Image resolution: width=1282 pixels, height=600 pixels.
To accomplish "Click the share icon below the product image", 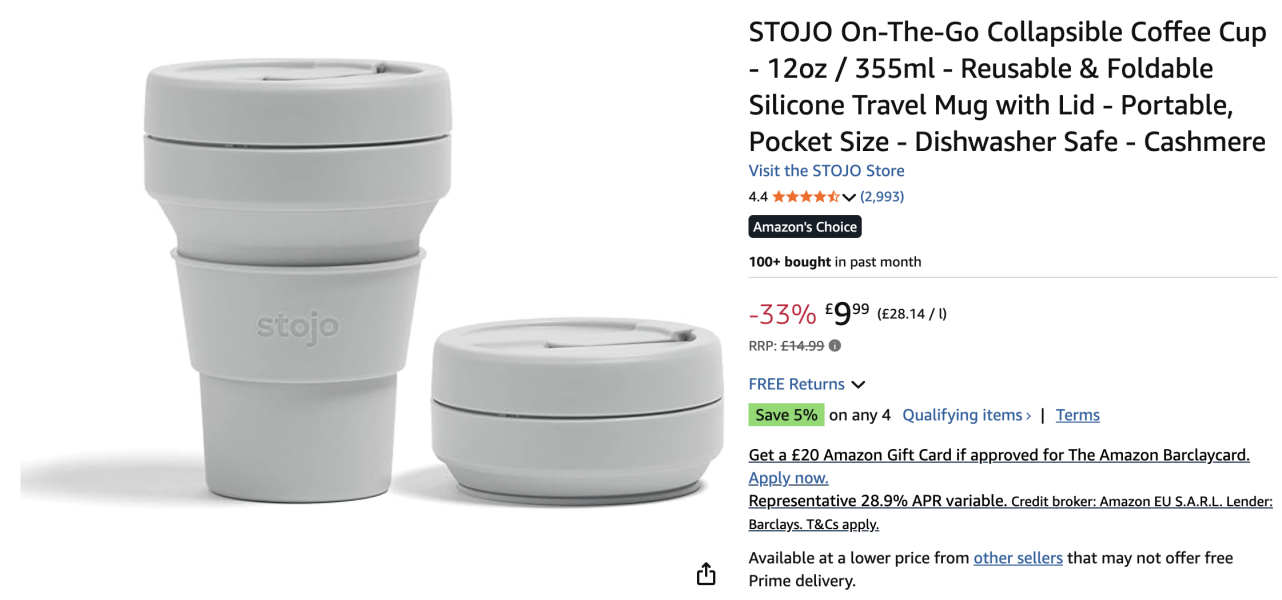I will (x=706, y=574).
